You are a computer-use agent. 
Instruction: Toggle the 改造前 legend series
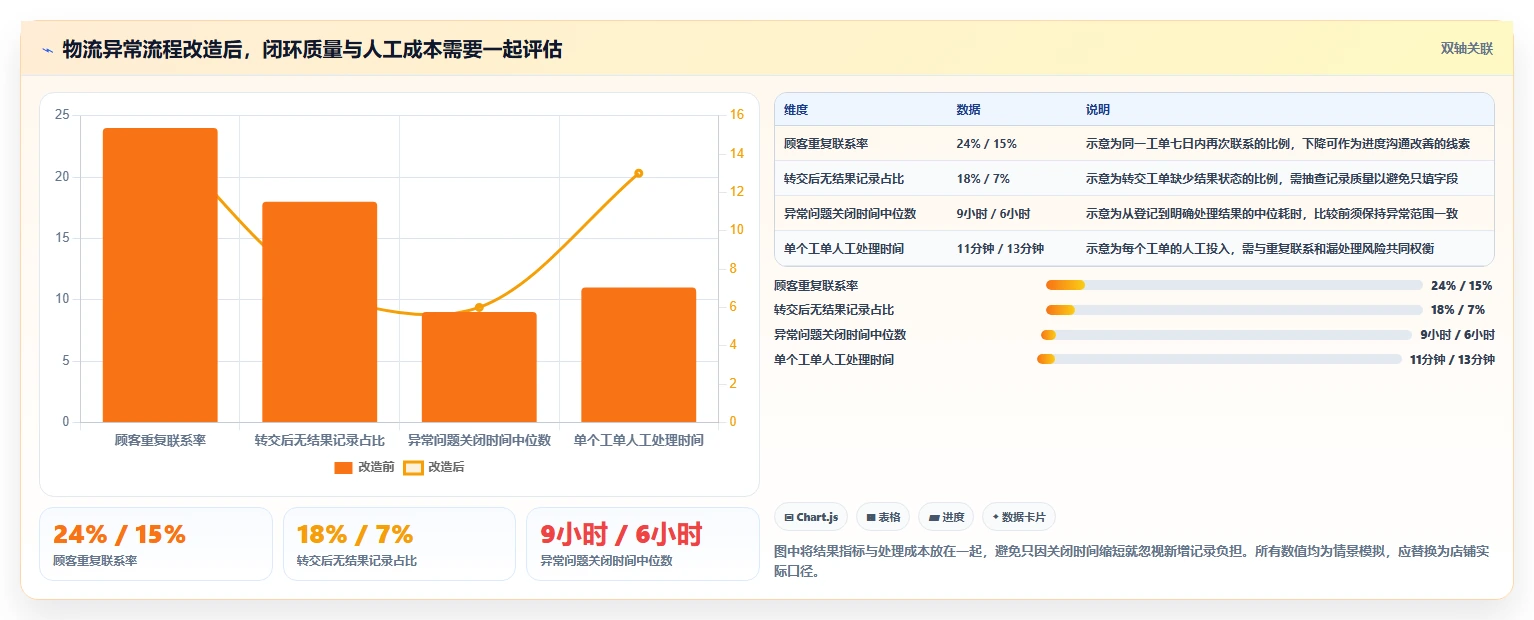tap(364, 467)
